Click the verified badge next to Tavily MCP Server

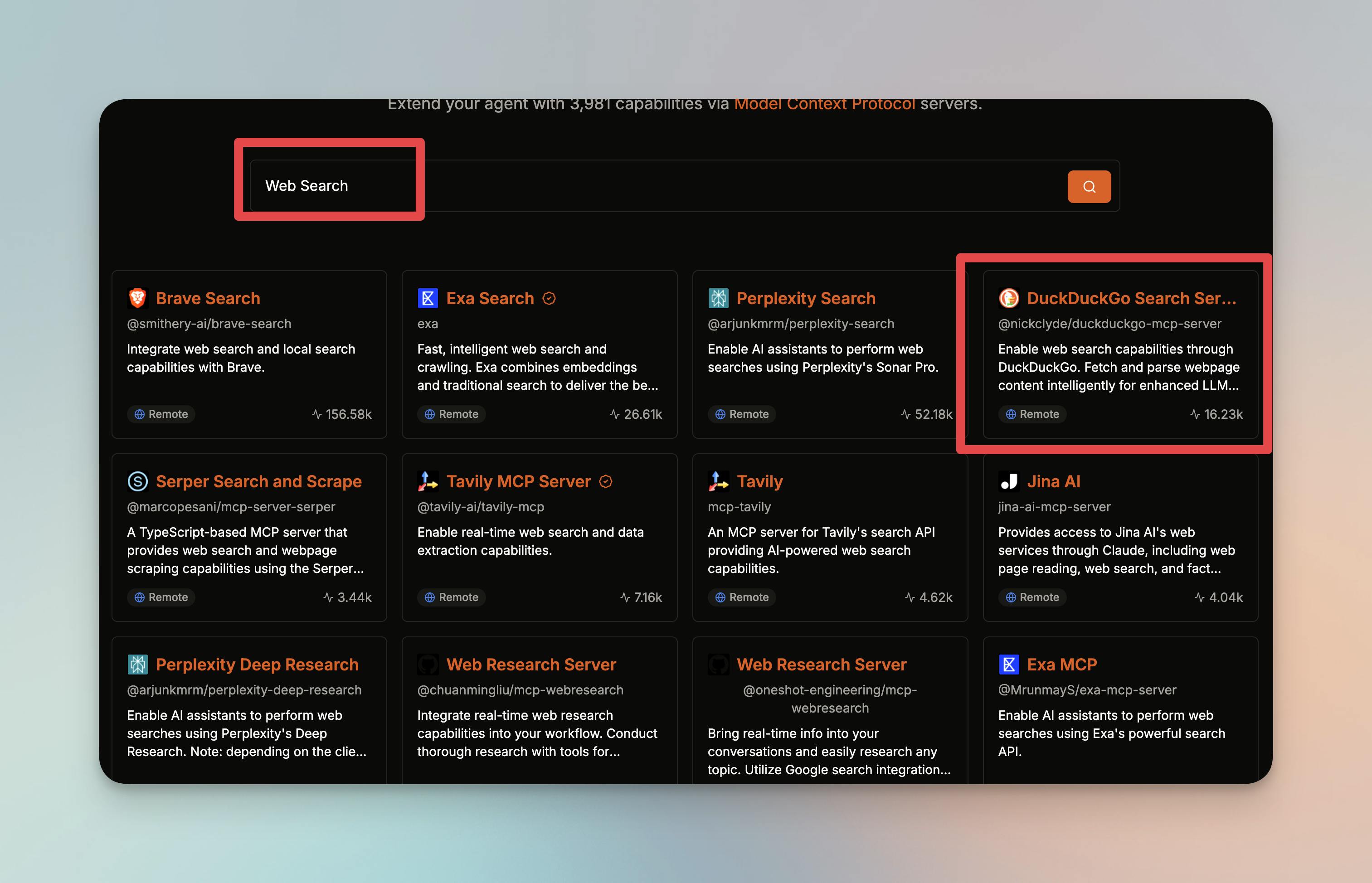606,481
